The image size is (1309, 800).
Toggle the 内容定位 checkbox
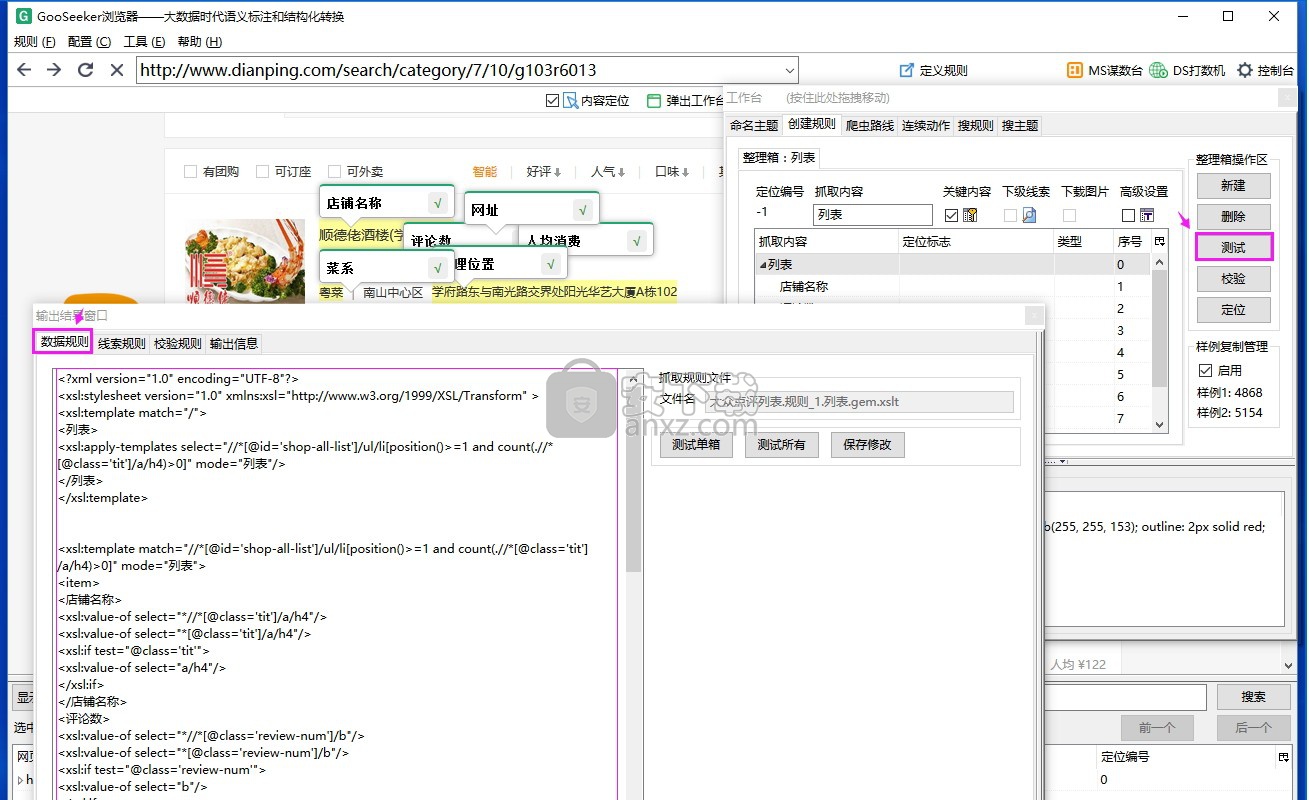tap(552, 100)
